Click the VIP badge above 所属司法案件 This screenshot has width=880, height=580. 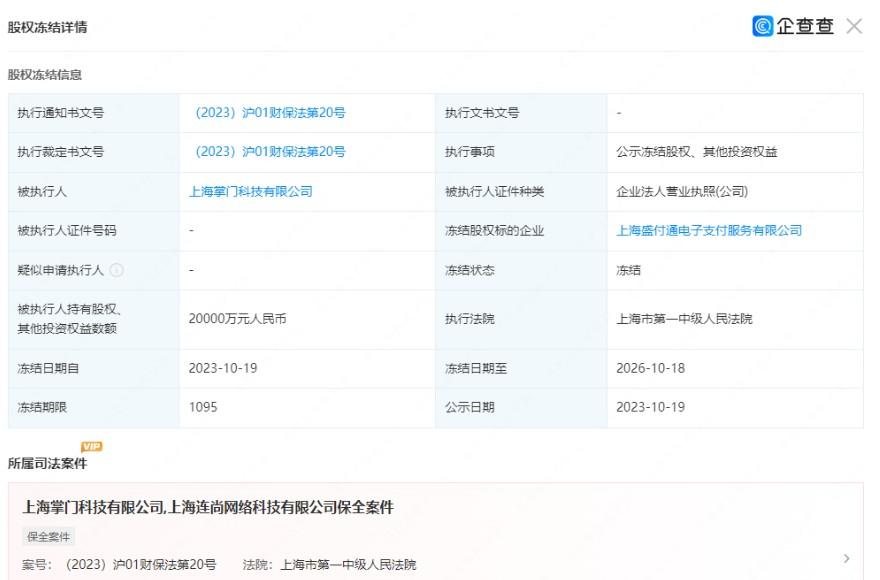point(91,446)
